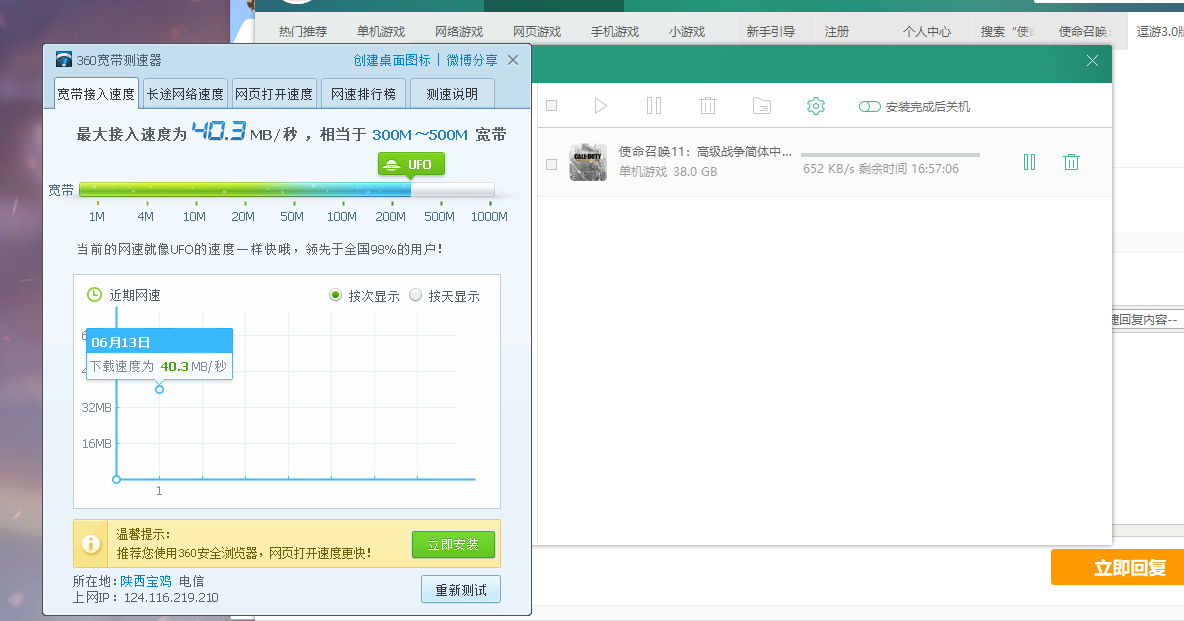Open the 使命召唤 browser tab
This screenshot has height=621, width=1184.
(1085, 32)
